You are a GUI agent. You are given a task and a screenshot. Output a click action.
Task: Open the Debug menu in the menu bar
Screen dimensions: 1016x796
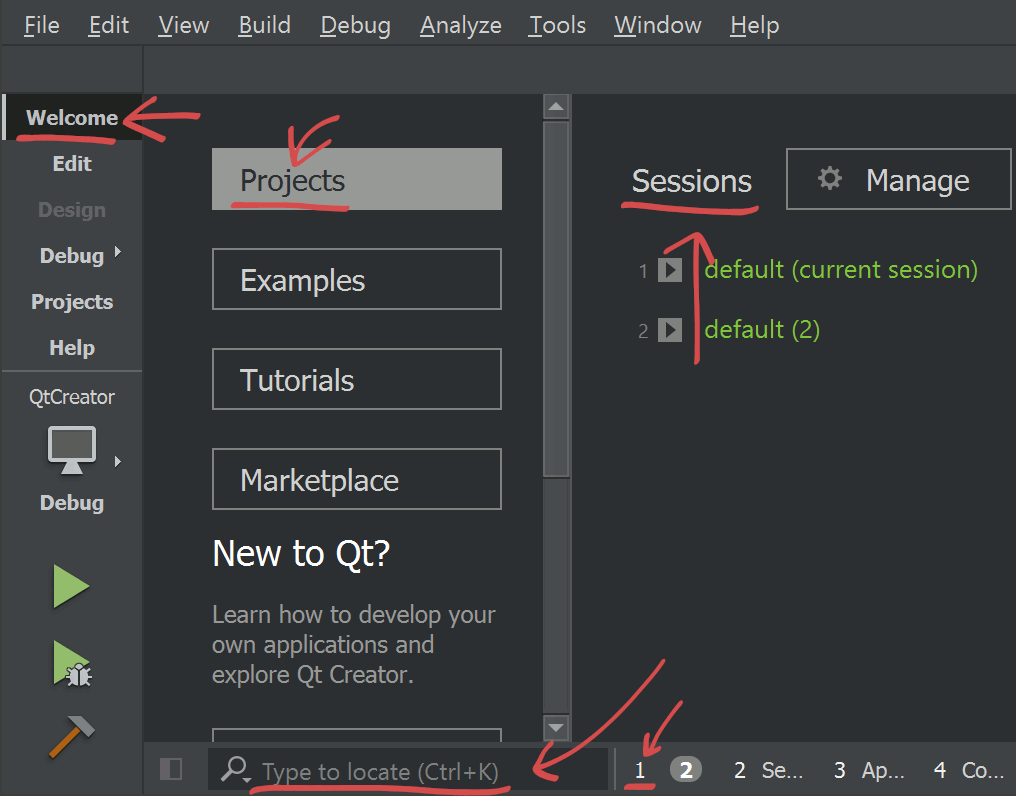[x=356, y=25]
